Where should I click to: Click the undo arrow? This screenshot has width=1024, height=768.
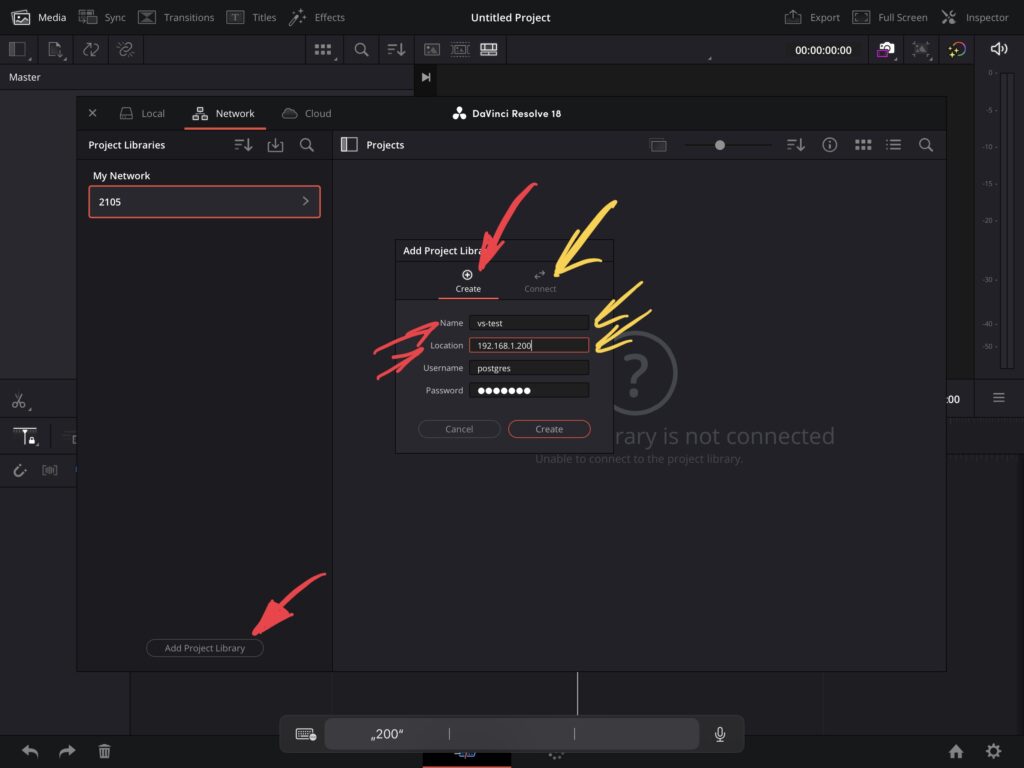click(30, 751)
